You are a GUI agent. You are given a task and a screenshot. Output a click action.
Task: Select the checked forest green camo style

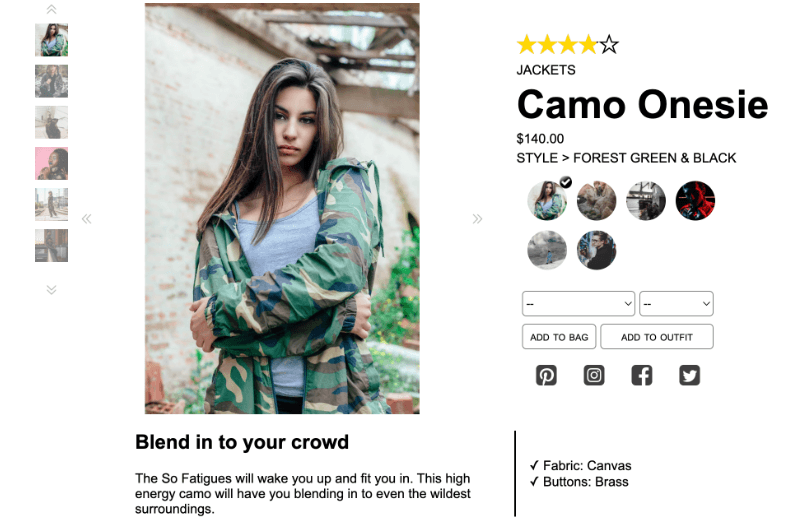pyautogui.click(x=547, y=201)
